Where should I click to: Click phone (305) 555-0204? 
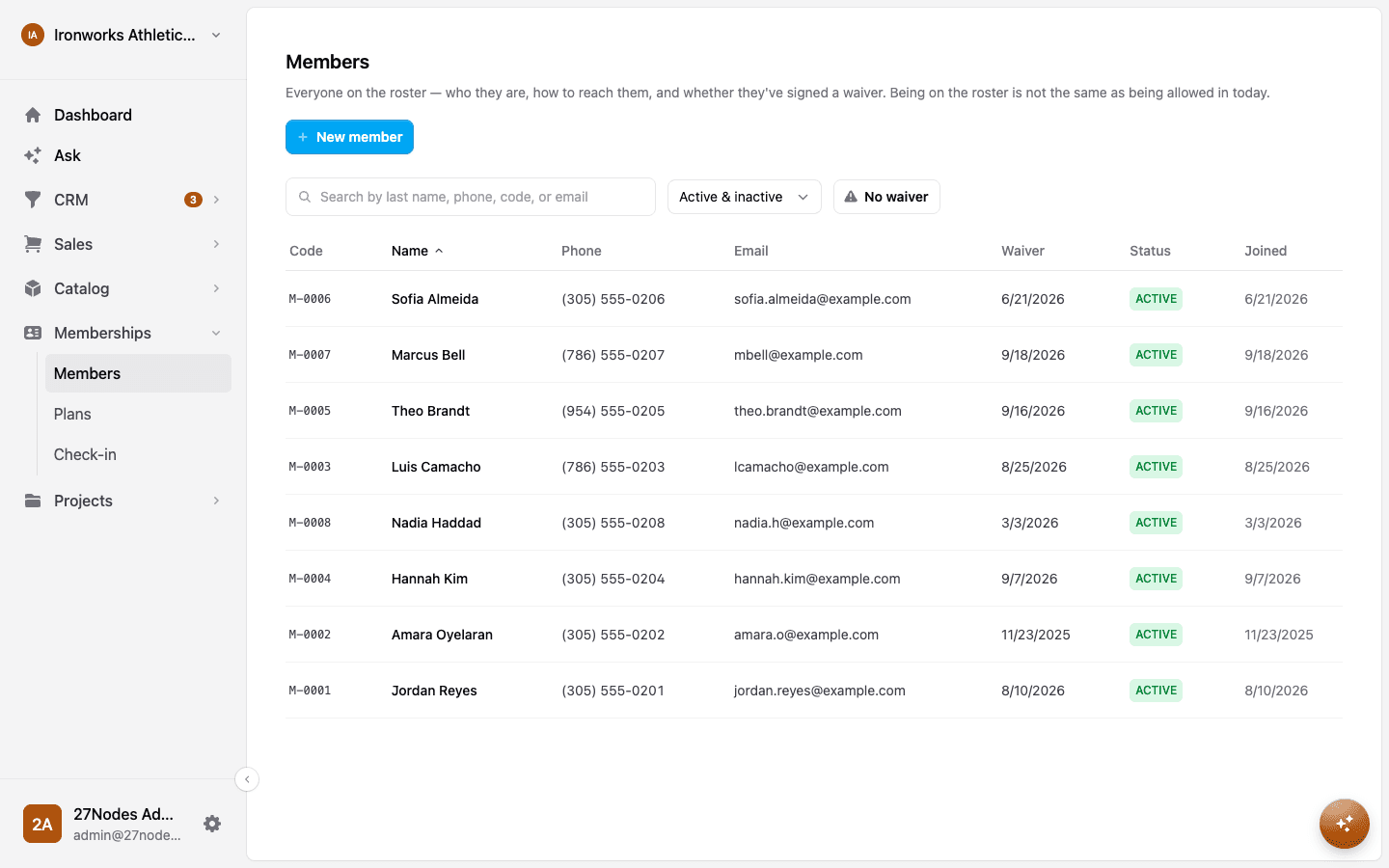pyautogui.click(x=613, y=579)
